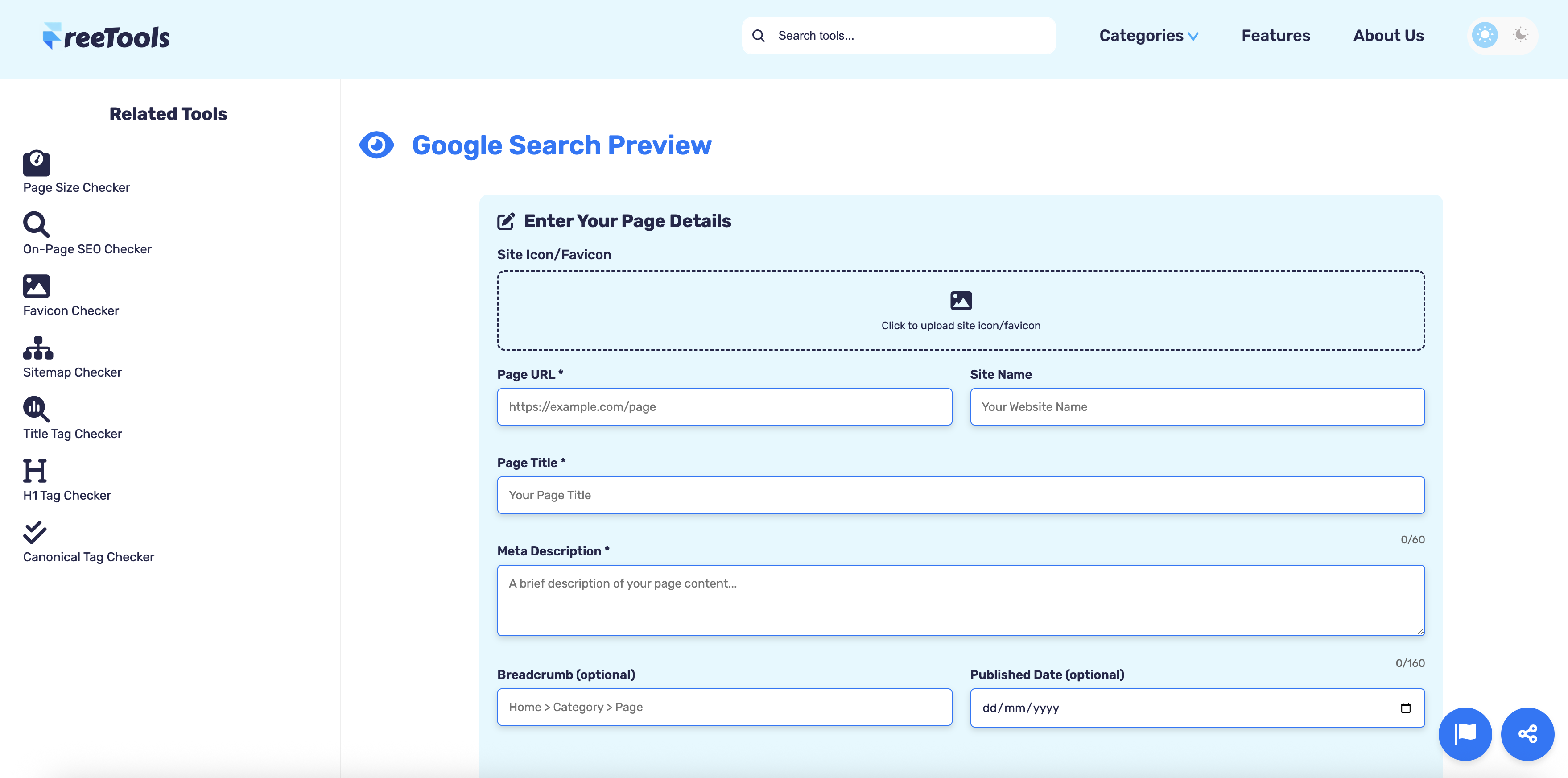Click the floating flag report button
Screen dimensions: 1568x778
click(1465, 733)
